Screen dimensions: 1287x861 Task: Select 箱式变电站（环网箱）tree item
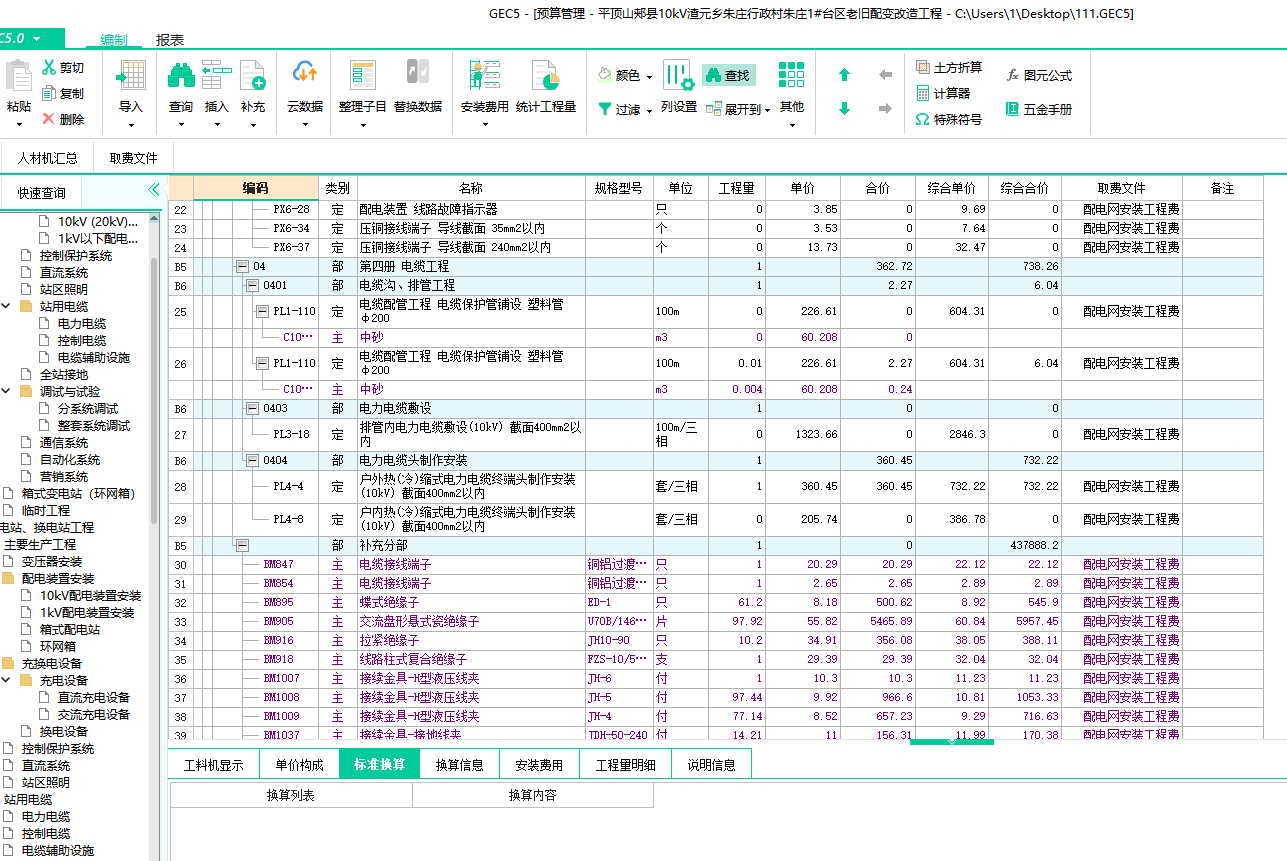(x=78, y=493)
